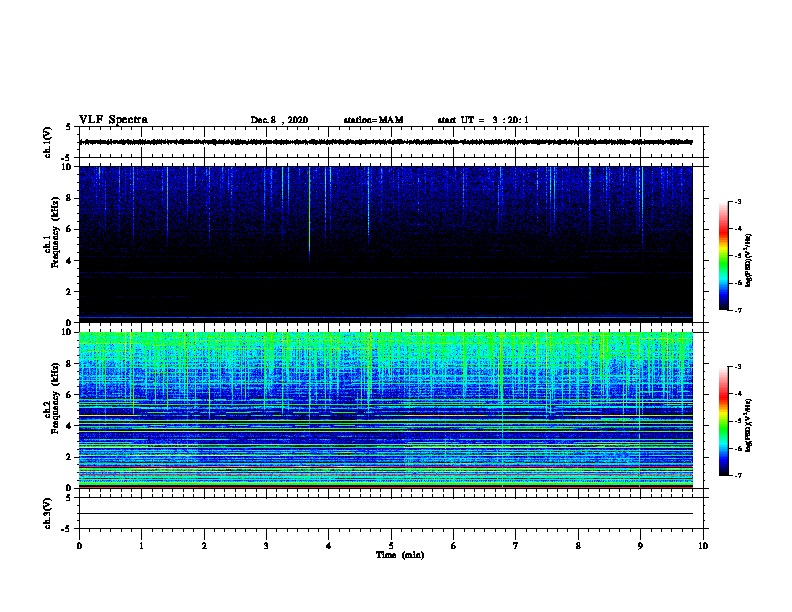Click time axis tick label "3"

(266, 546)
